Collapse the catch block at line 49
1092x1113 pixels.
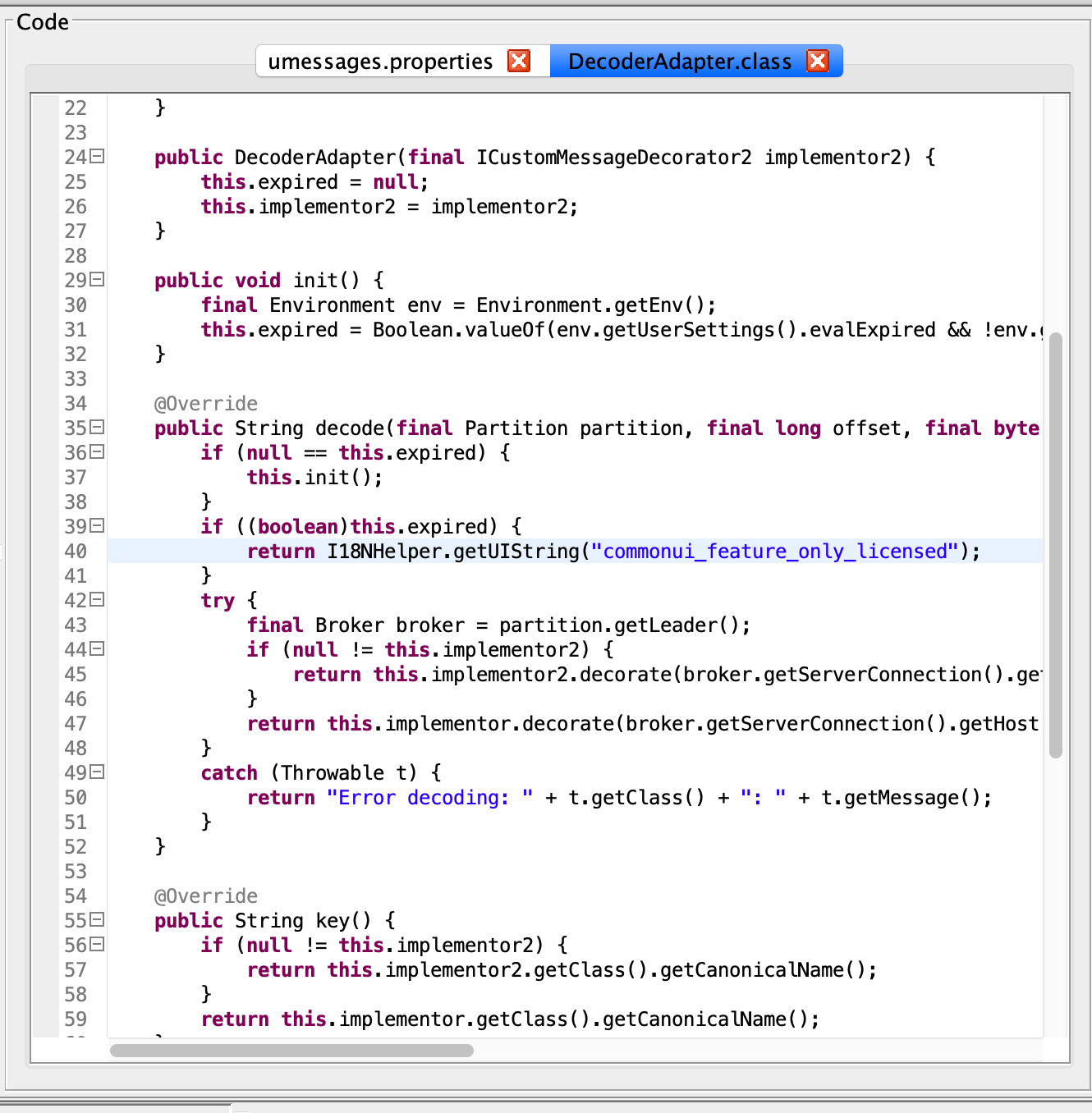[x=98, y=772]
